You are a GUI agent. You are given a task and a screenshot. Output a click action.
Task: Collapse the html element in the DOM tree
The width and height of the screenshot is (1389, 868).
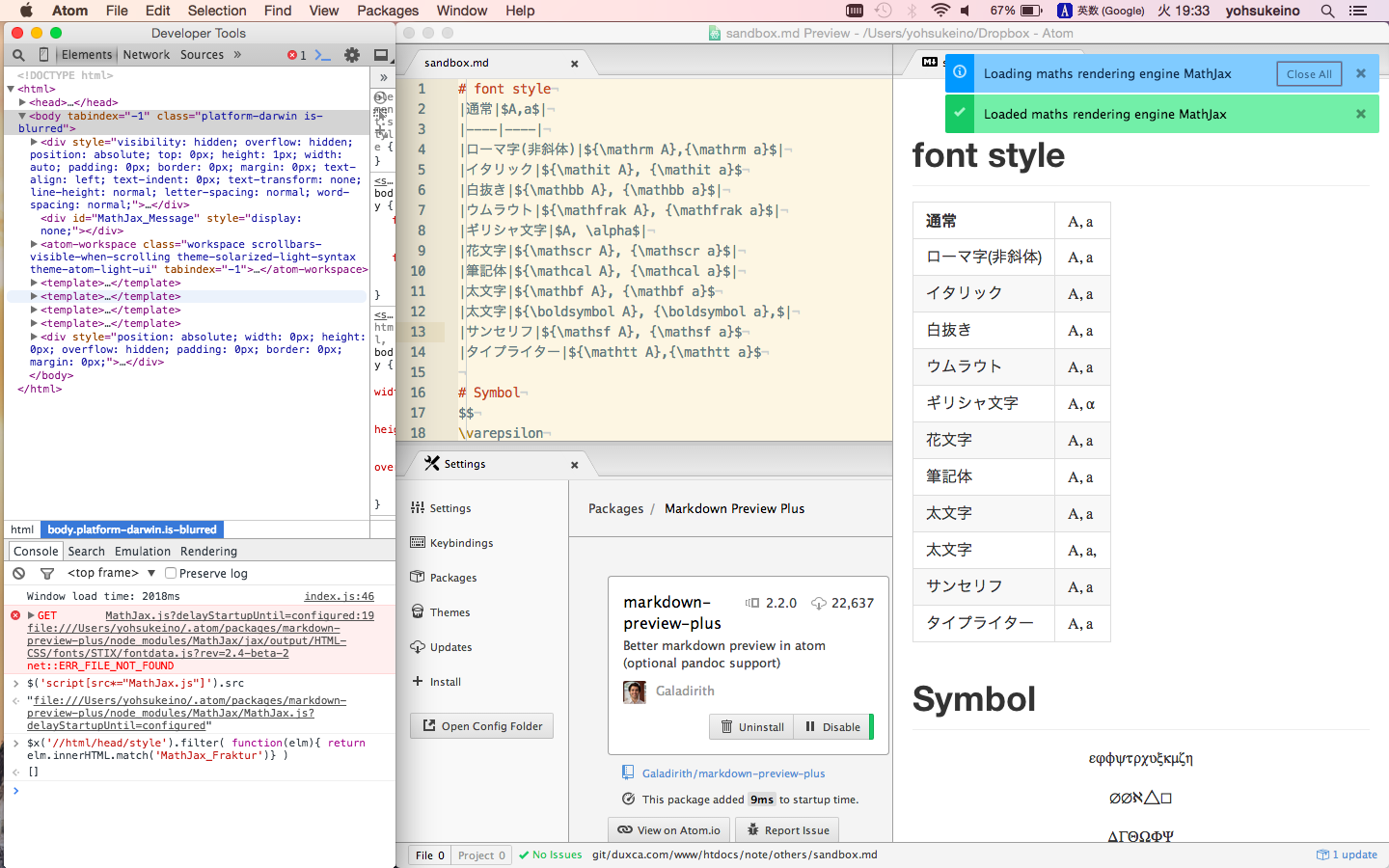click(11, 89)
